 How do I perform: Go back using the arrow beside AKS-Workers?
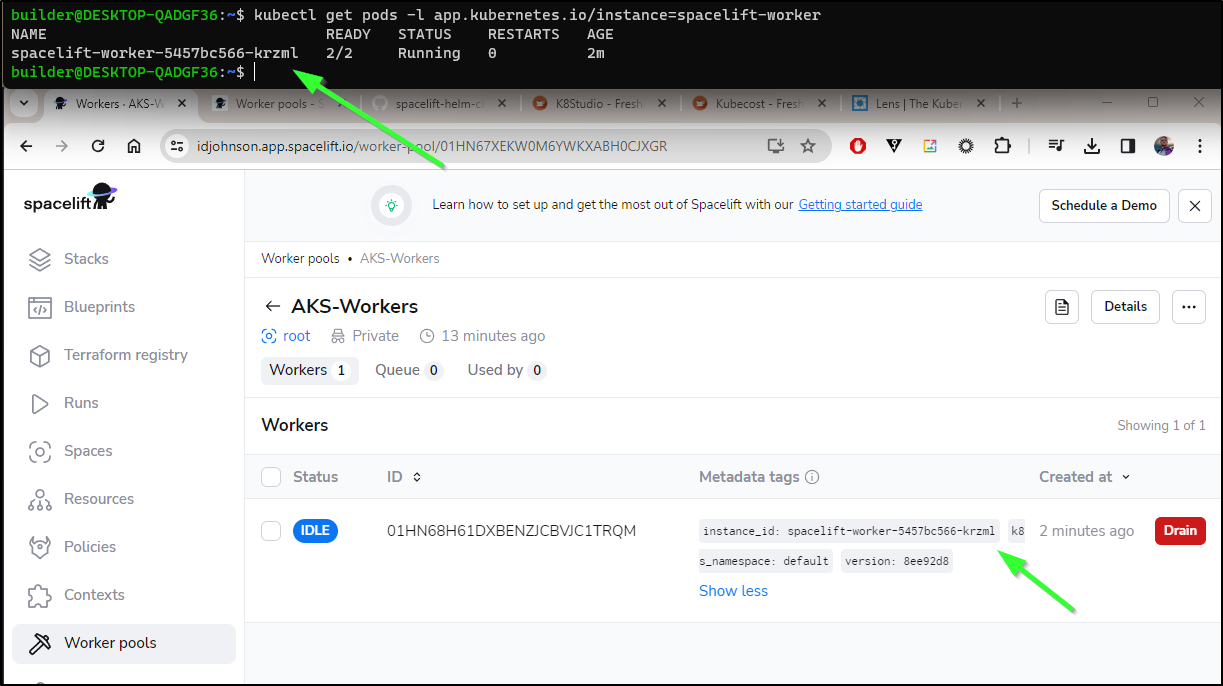coord(272,306)
